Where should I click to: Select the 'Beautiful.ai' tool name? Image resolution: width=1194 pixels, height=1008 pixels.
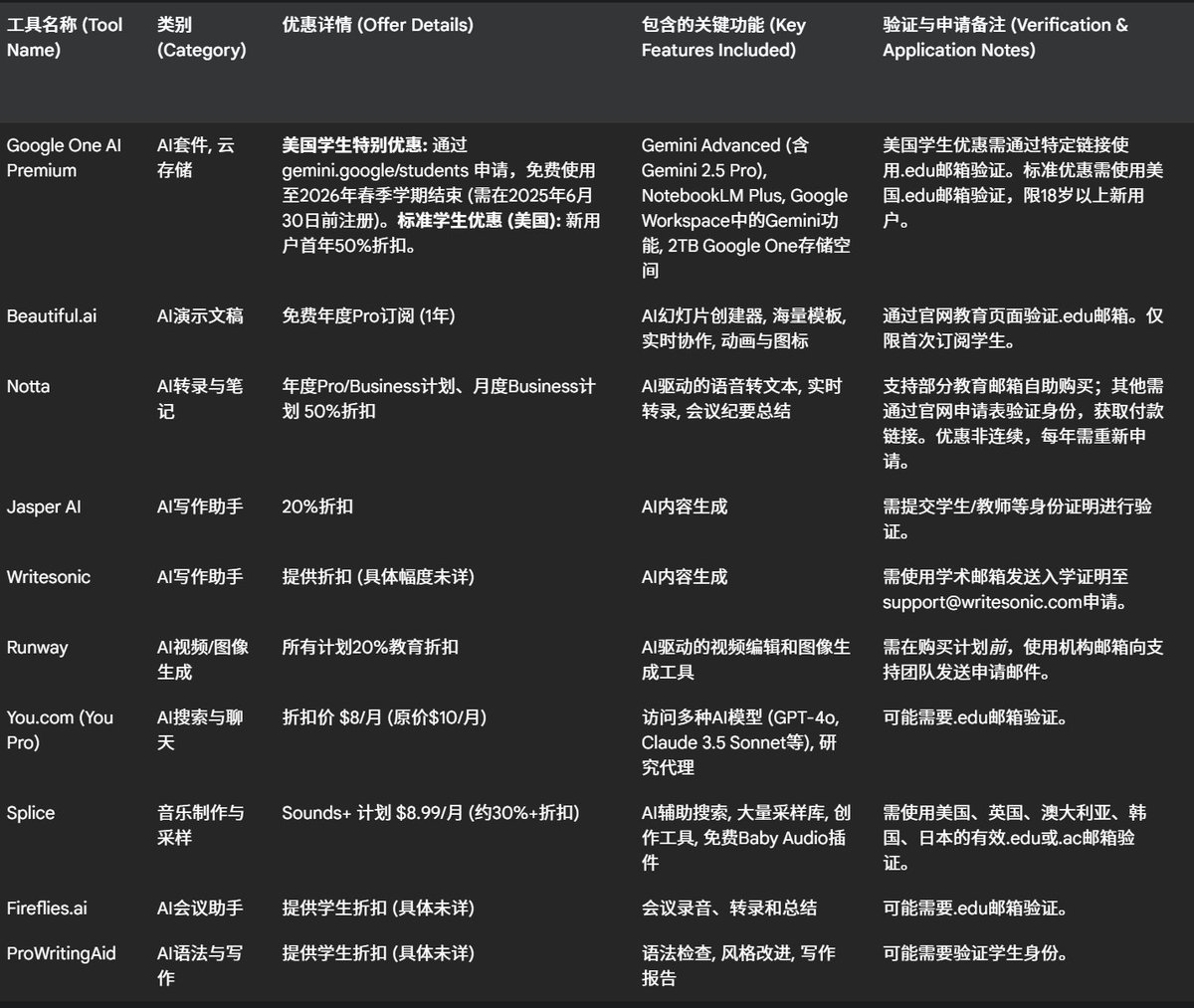[52, 316]
